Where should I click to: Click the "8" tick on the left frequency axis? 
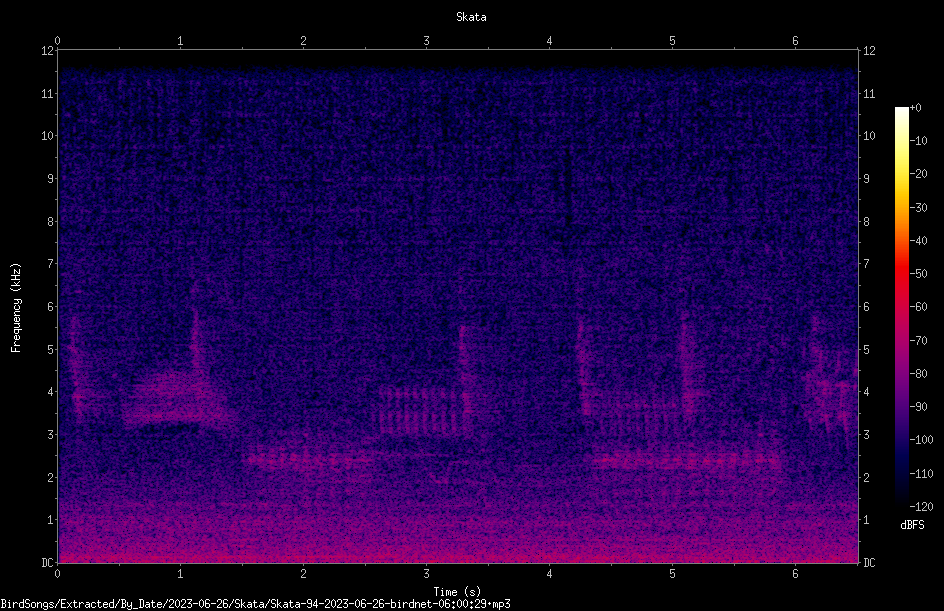(50, 222)
